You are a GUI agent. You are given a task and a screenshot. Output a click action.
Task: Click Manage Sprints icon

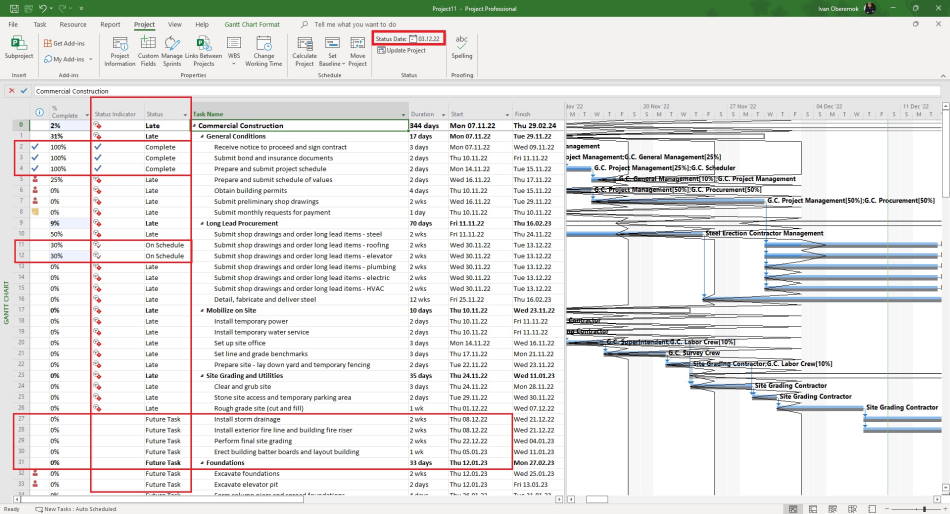[x=172, y=43]
